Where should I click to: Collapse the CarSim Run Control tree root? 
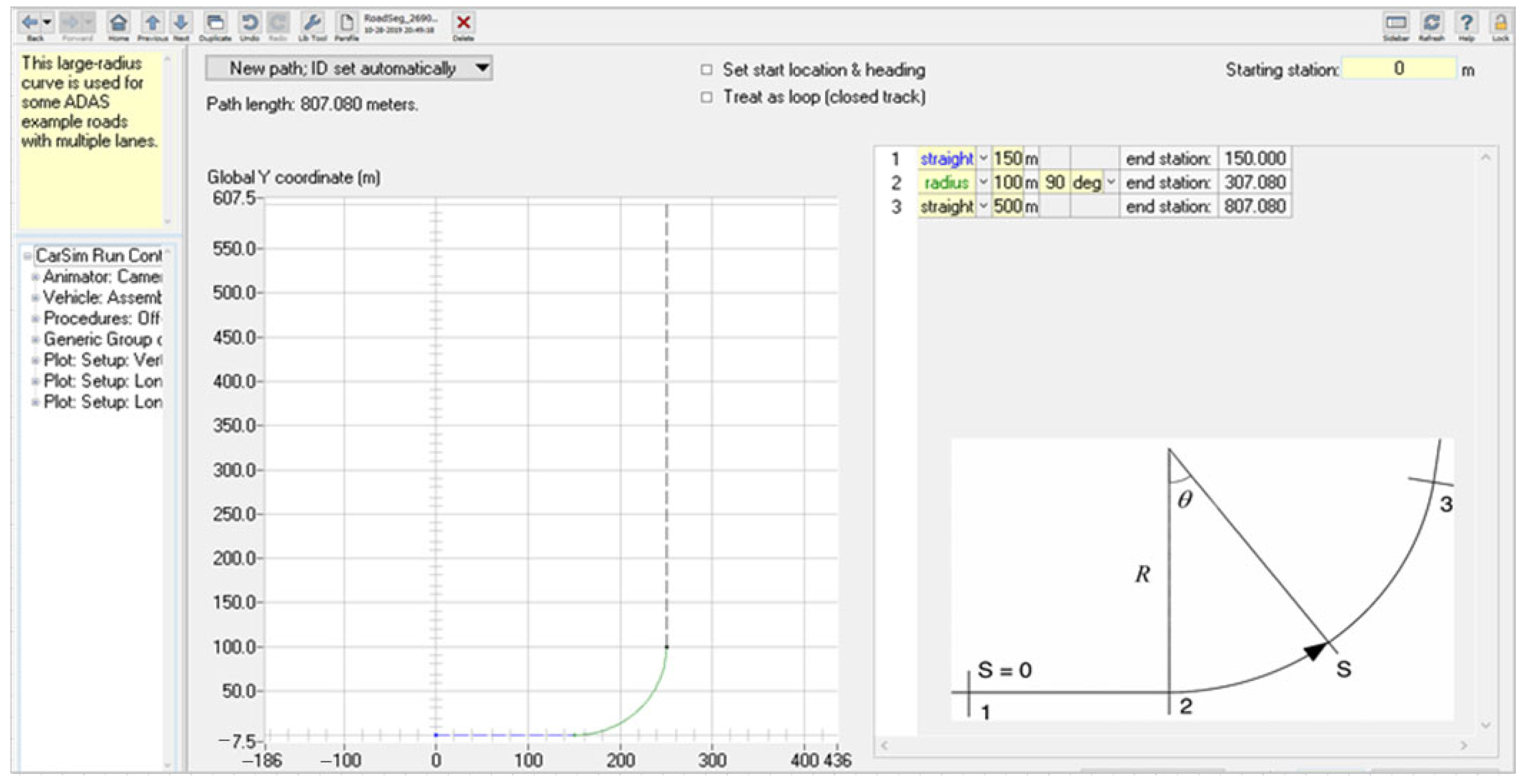click(27, 256)
